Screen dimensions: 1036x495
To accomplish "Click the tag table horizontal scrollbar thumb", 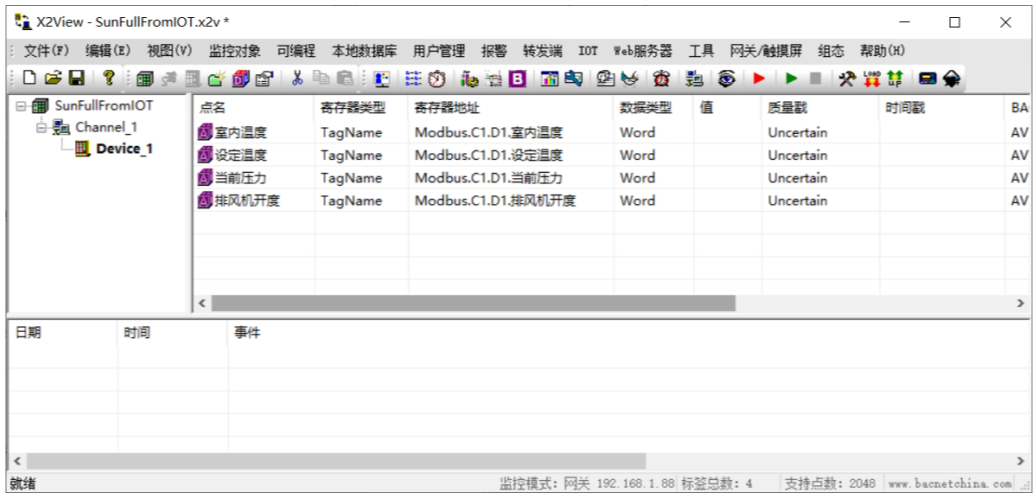I will point(473,303).
